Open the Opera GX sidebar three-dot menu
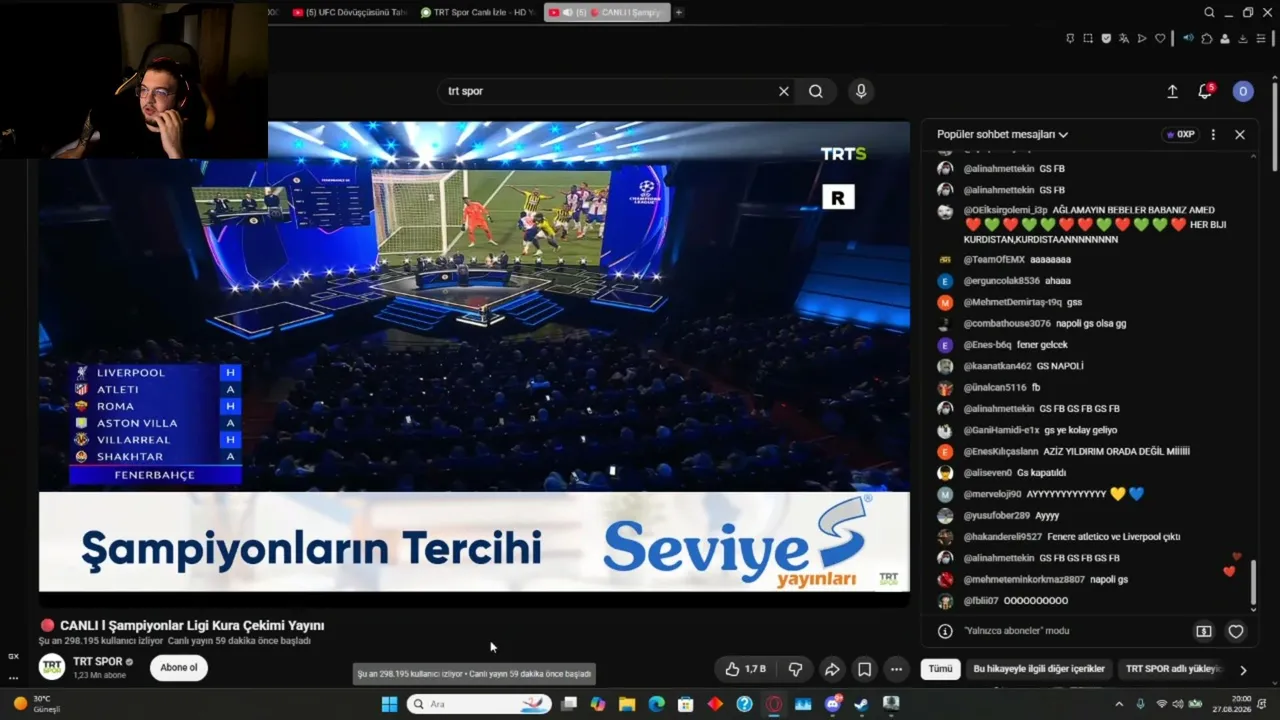This screenshot has height=720, width=1280. pos(13,678)
